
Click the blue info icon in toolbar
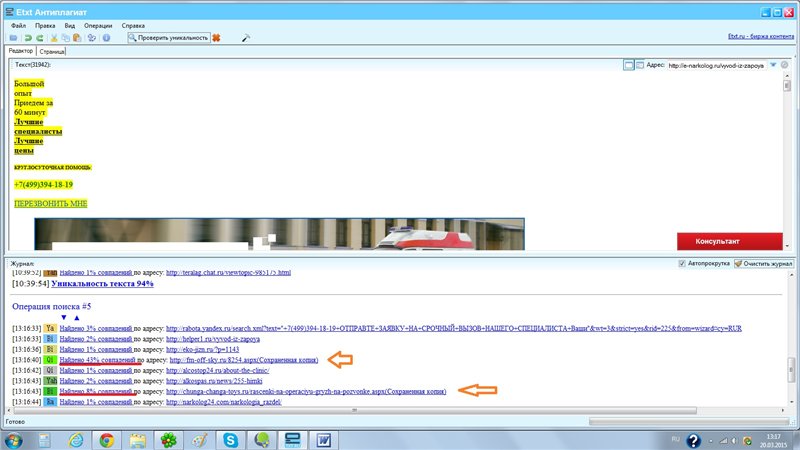point(107,37)
